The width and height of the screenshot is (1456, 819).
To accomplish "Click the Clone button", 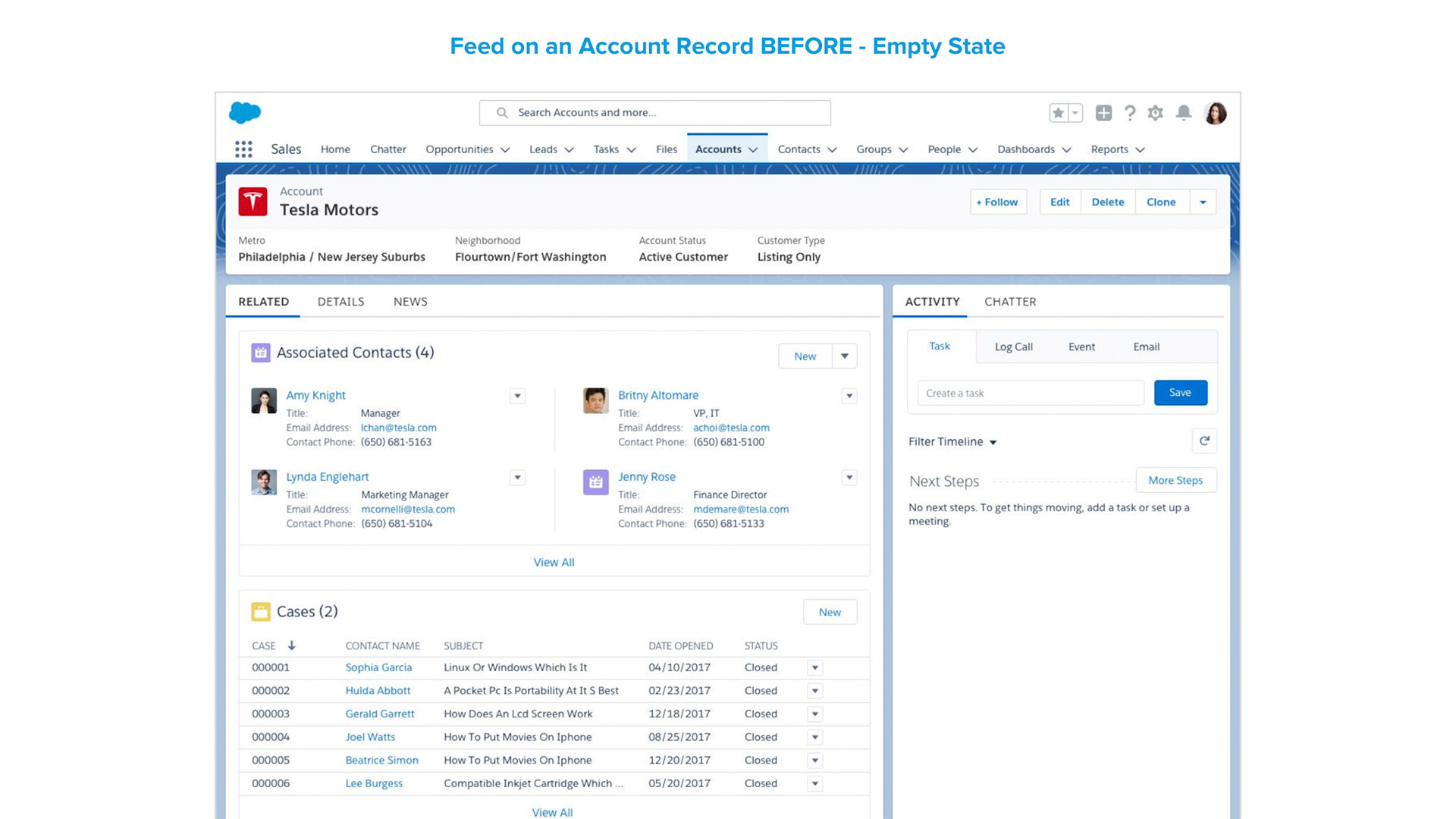I will (1161, 202).
